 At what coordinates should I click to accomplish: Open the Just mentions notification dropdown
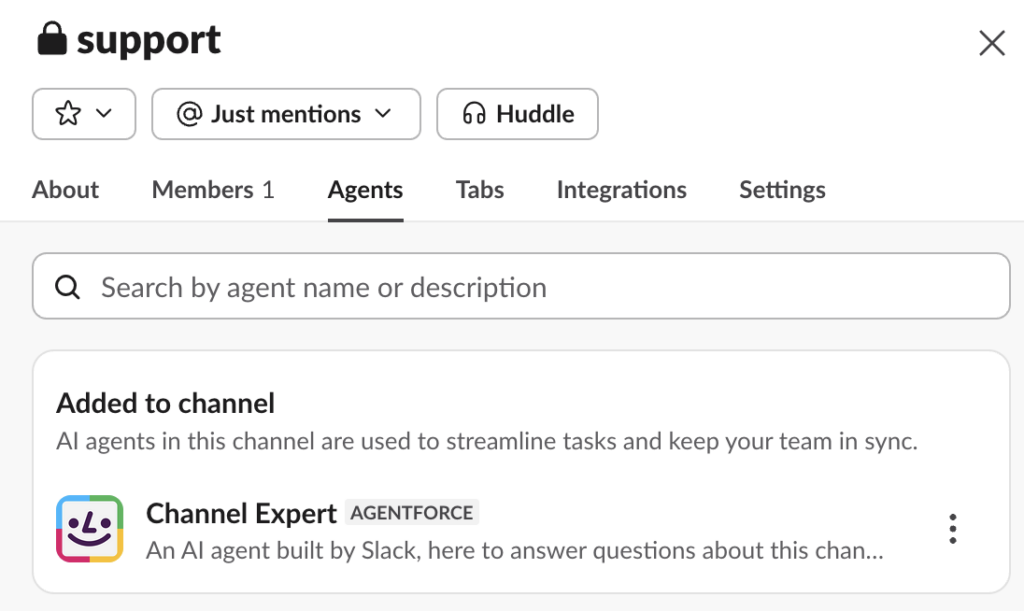pos(285,114)
